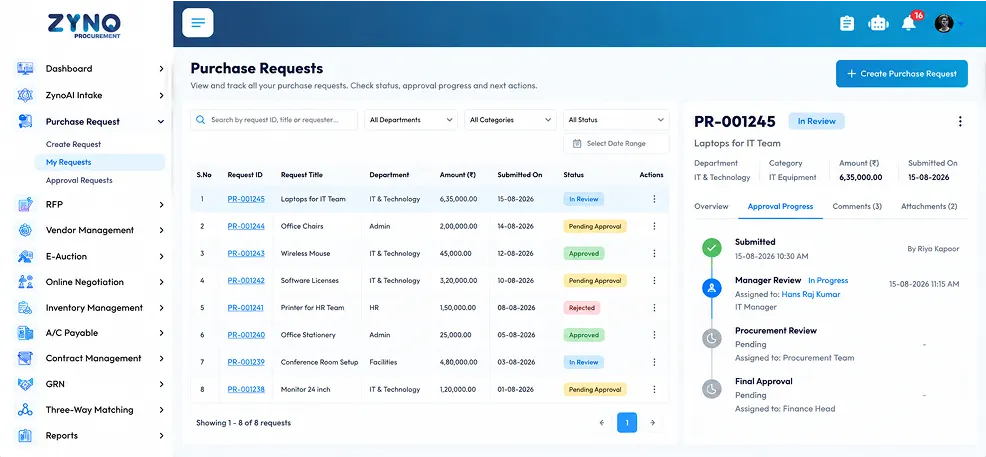The height and width of the screenshot is (457, 986).
Task: Select the Approval Progress tab
Action: [780, 206]
